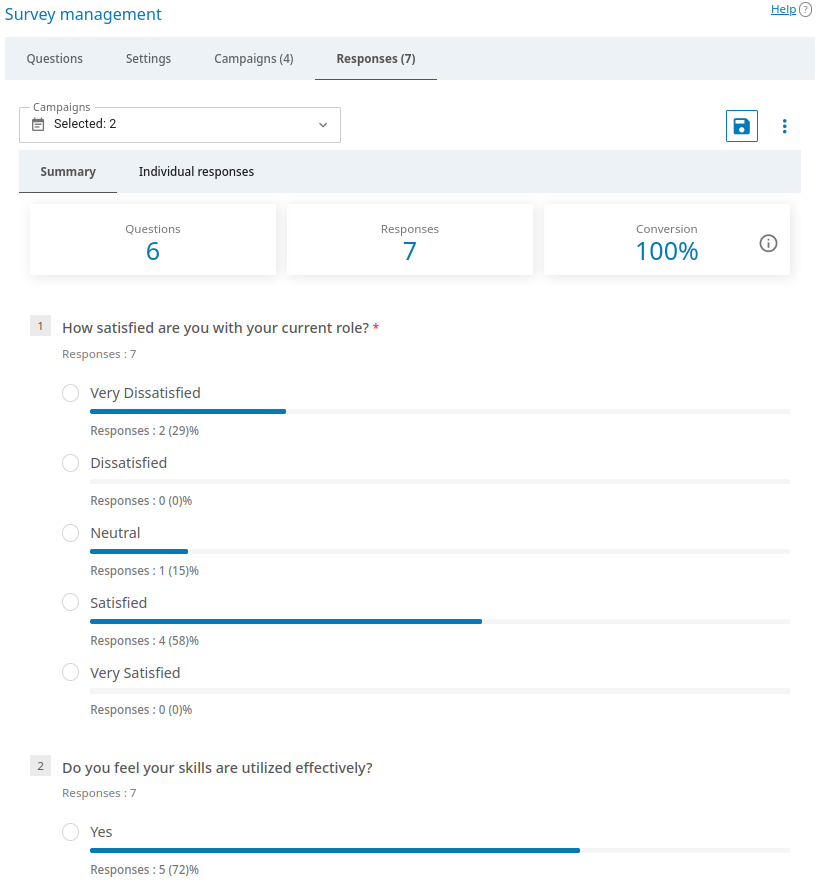Image resolution: width=820 pixels, height=893 pixels.
Task: Expand the Campaigns dropdown chevron
Action: click(323, 125)
